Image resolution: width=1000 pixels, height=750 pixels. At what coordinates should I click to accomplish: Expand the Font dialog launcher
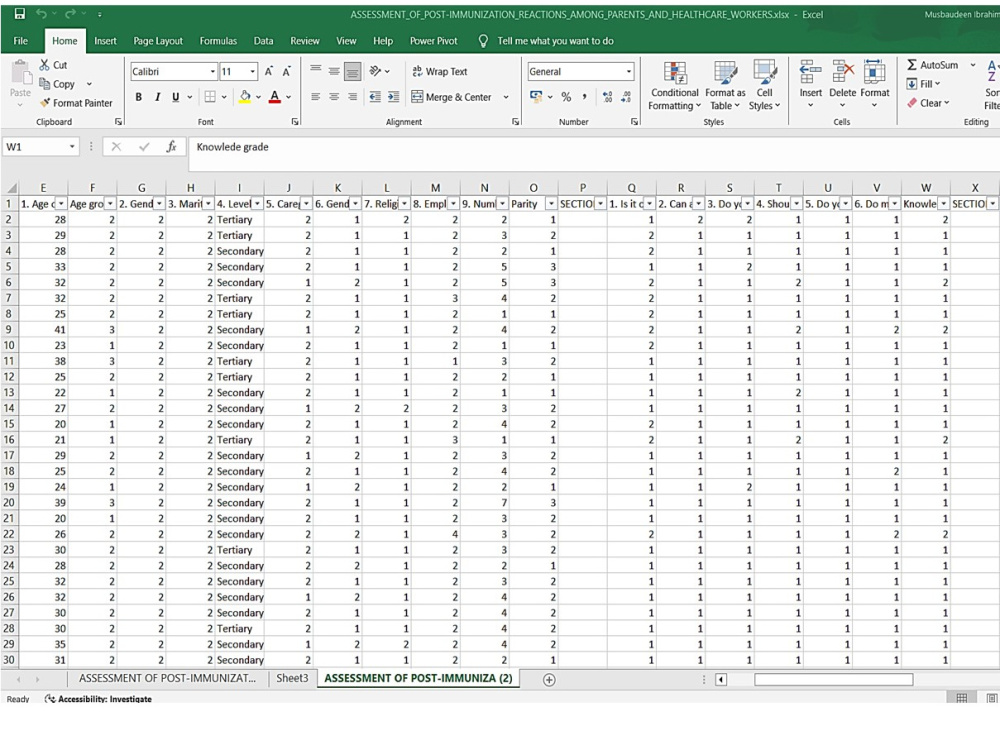point(295,121)
